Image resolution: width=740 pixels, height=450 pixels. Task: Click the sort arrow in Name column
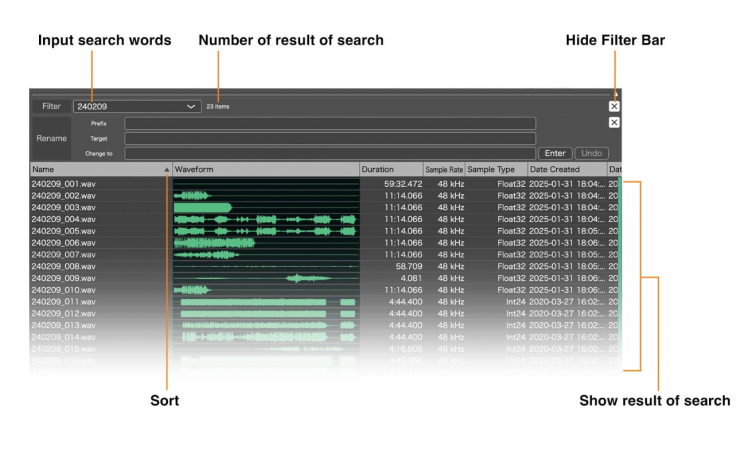[166, 170]
